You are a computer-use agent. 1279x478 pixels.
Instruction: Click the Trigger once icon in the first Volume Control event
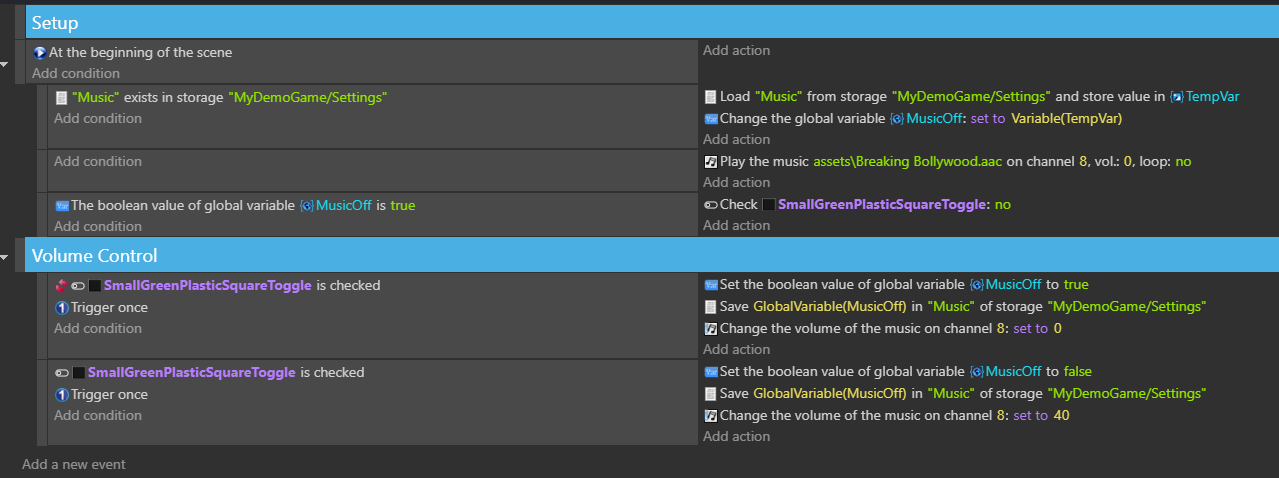[x=62, y=308]
